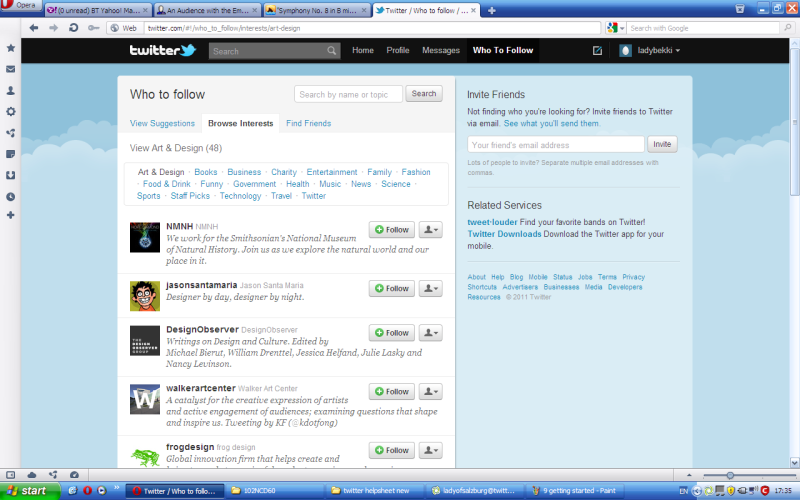Open the Technology interest link
Image resolution: width=800 pixels, height=500 pixels.
tap(240, 196)
